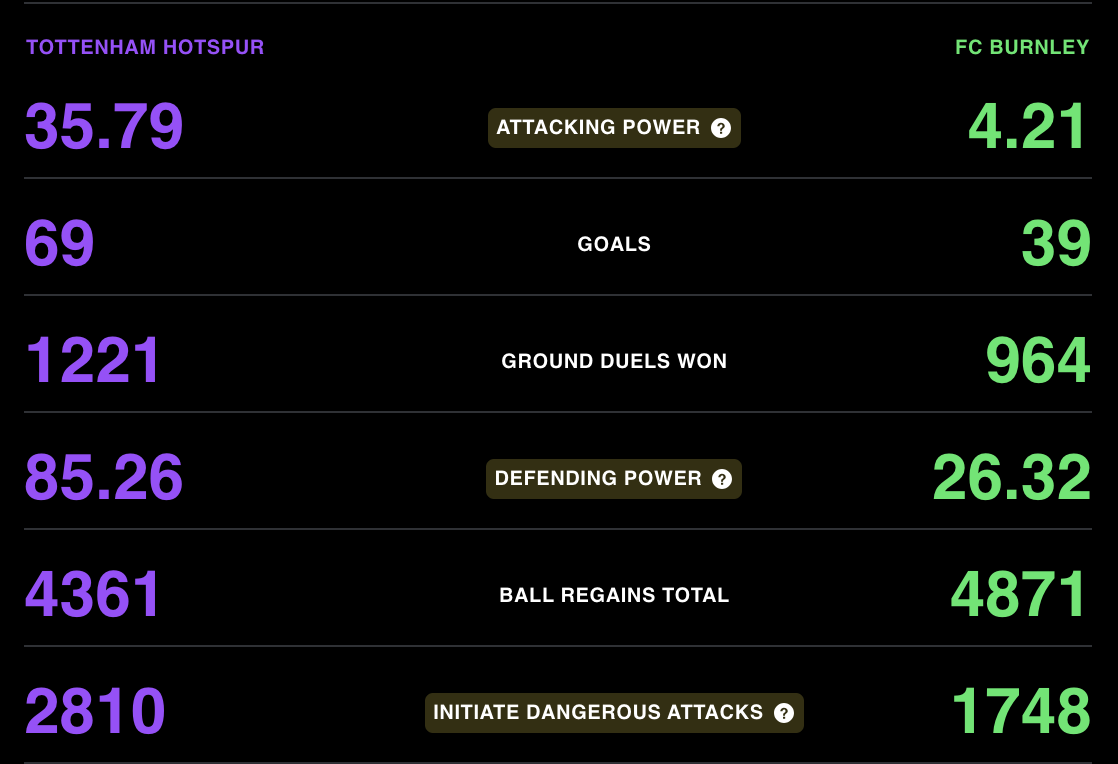This screenshot has height=764, width=1118.
Task: Click the Ball Regains Total label
Action: coord(614,595)
